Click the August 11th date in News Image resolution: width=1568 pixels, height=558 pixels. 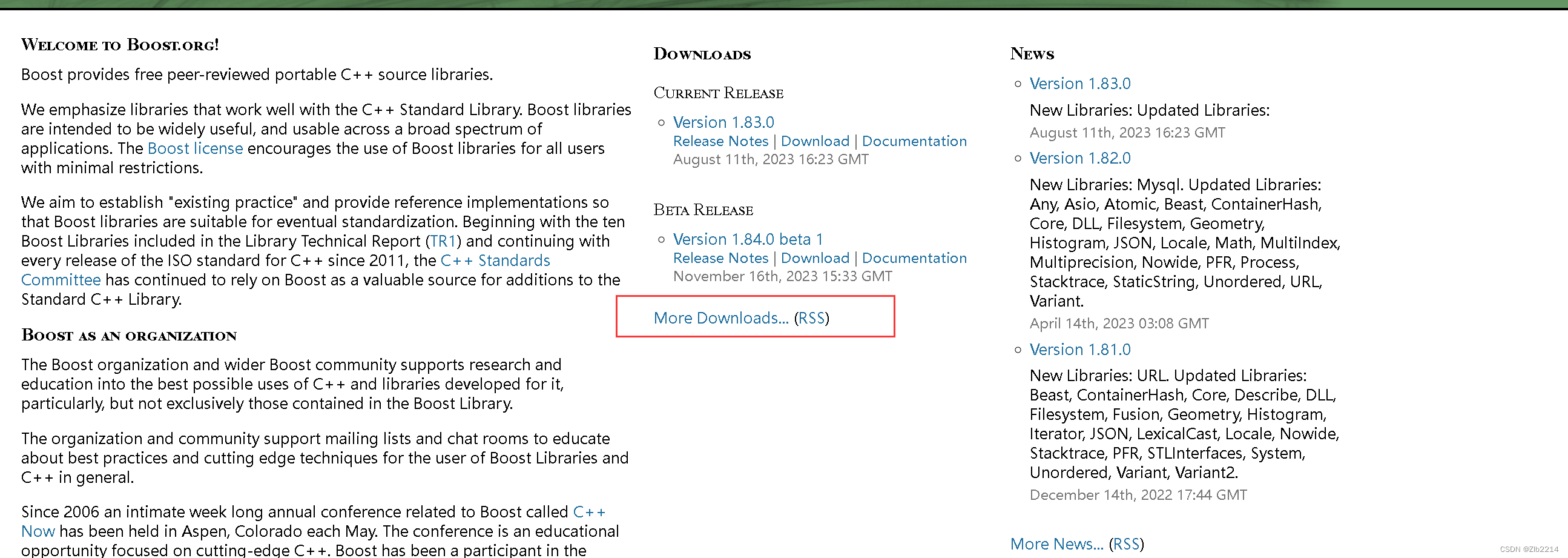click(x=1127, y=133)
